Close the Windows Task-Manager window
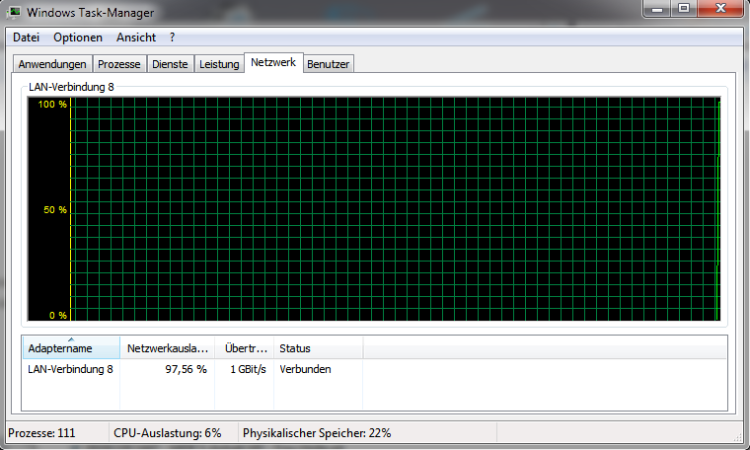 (721, 9)
